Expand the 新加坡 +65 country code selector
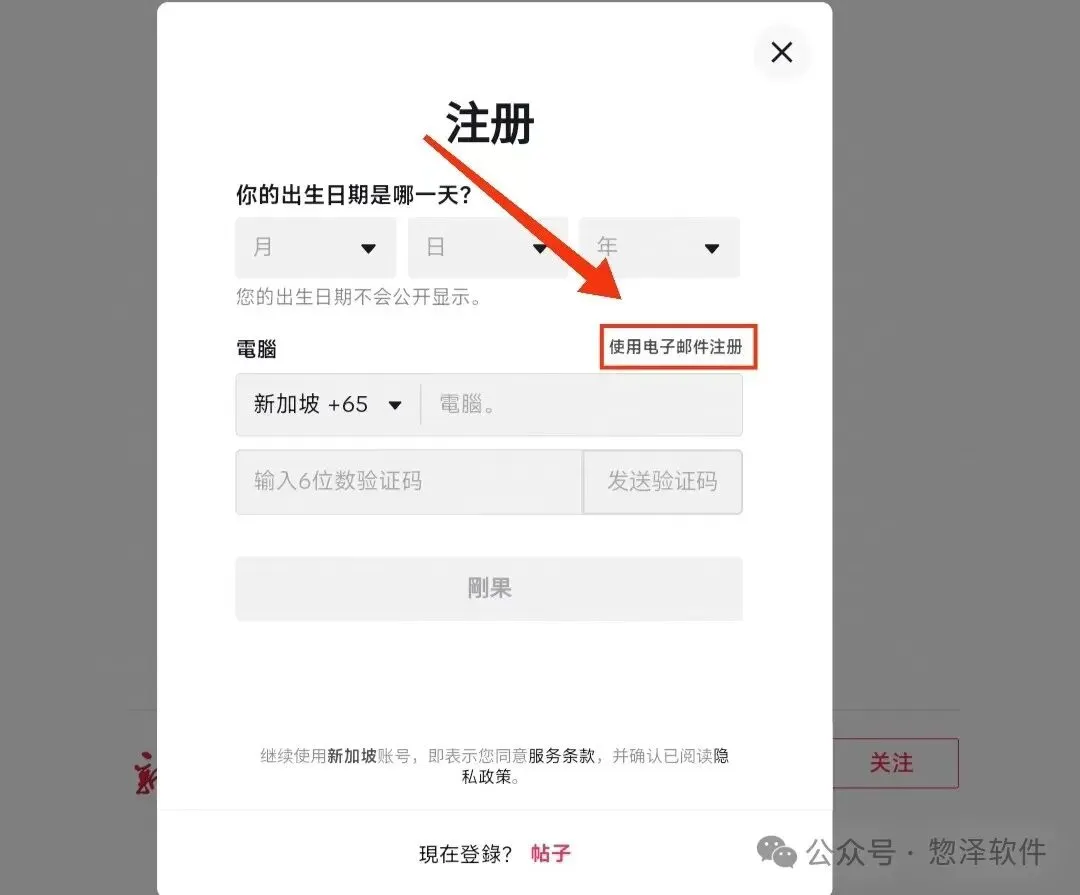 pos(328,404)
